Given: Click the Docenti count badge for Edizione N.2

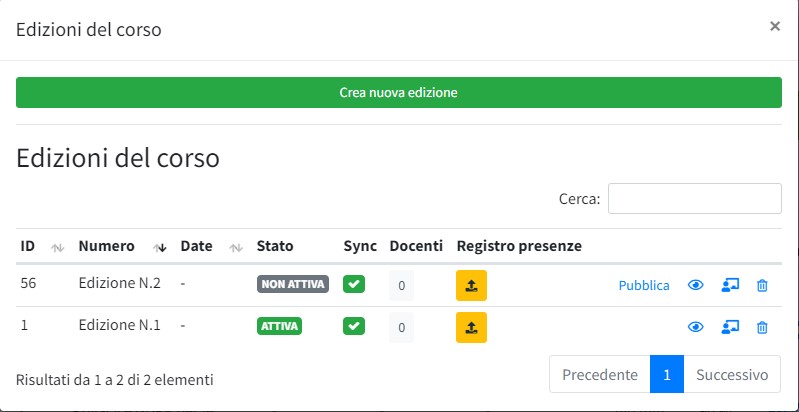Looking at the screenshot, I should tap(401, 285).
